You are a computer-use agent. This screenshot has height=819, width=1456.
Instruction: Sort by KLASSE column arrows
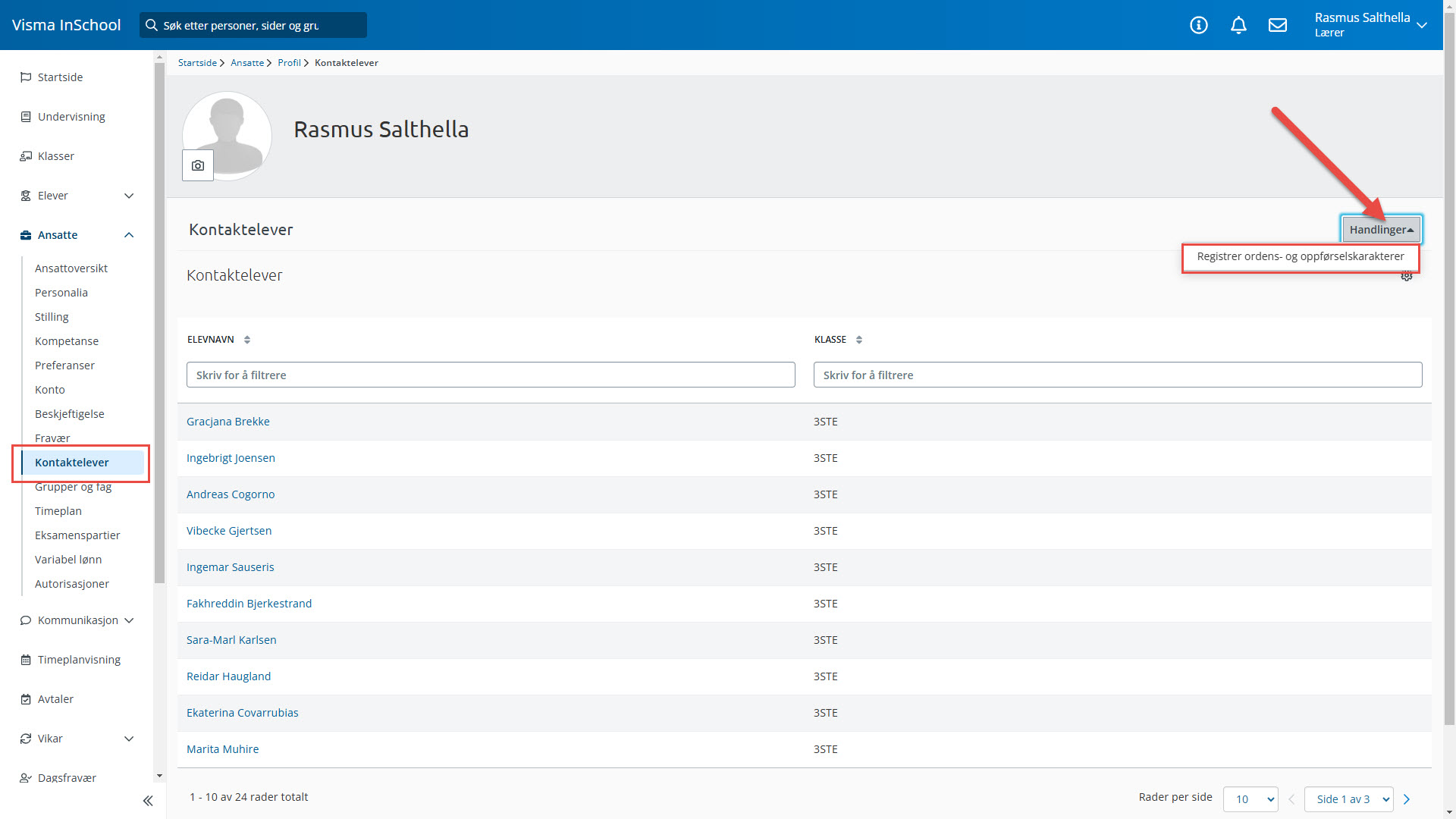859,340
